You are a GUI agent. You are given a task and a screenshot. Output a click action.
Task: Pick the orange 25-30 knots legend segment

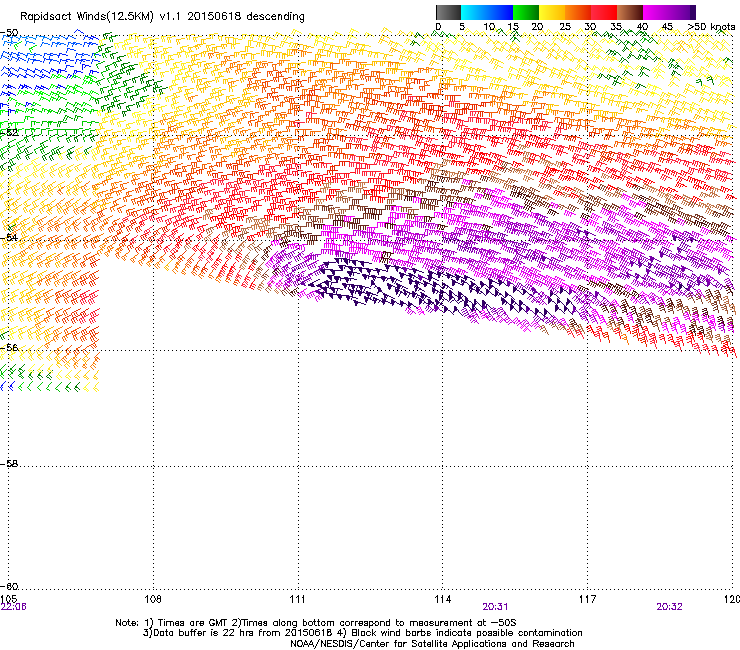click(578, 12)
